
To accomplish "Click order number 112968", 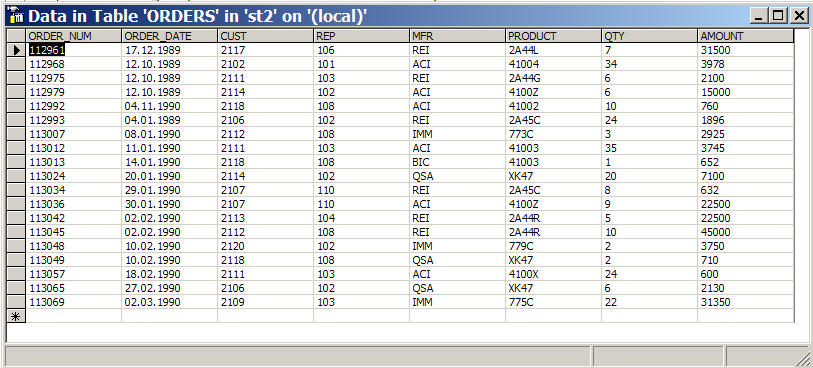I will tap(74, 64).
